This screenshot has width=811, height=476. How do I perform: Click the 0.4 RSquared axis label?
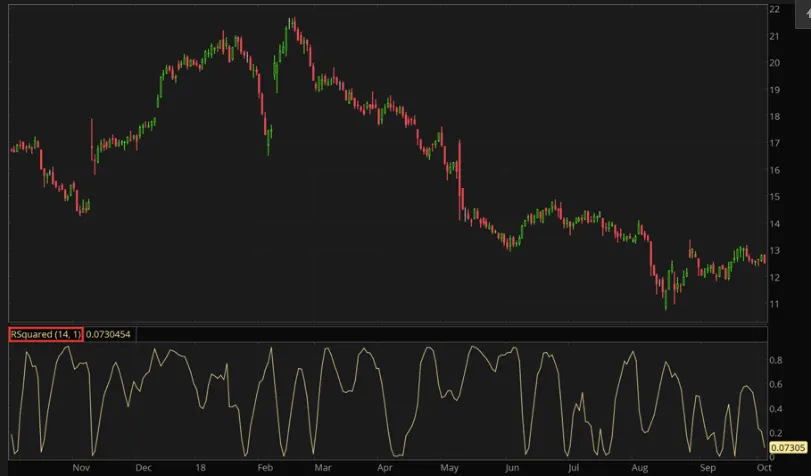pyautogui.click(x=776, y=409)
